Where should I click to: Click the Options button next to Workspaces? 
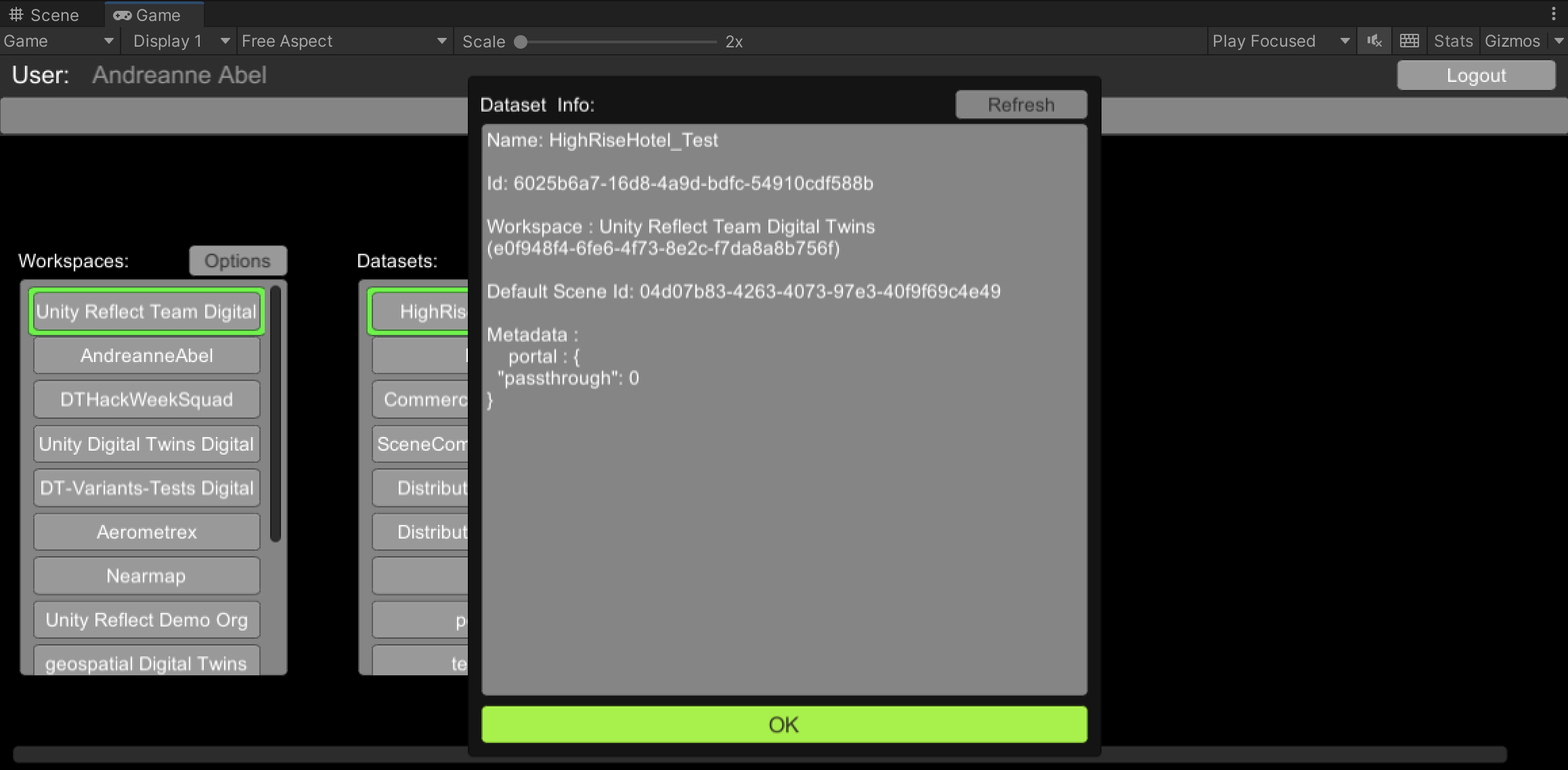tap(237, 261)
